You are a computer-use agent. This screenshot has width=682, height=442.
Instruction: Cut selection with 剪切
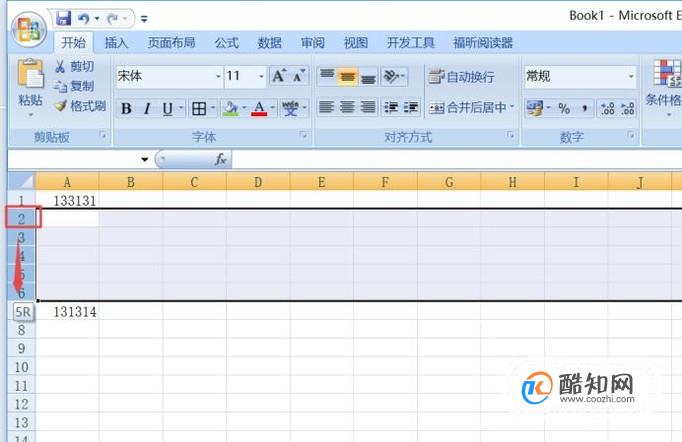(74, 67)
